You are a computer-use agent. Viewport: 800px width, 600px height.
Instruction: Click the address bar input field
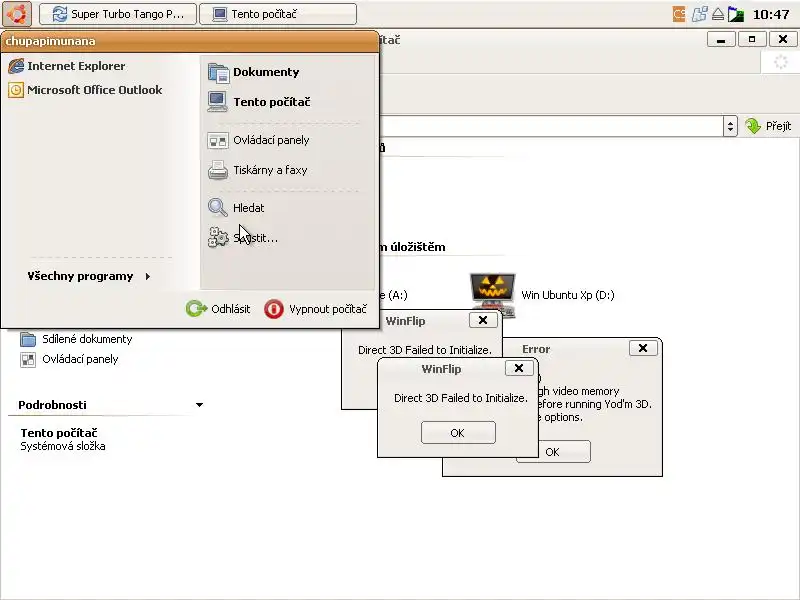[552, 126]
